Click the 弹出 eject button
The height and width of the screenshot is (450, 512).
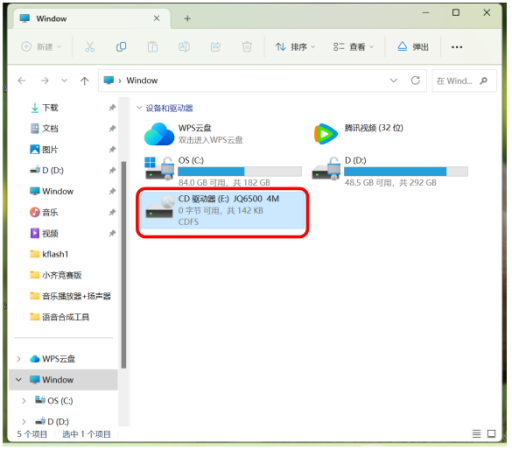(x=413, y=47)
